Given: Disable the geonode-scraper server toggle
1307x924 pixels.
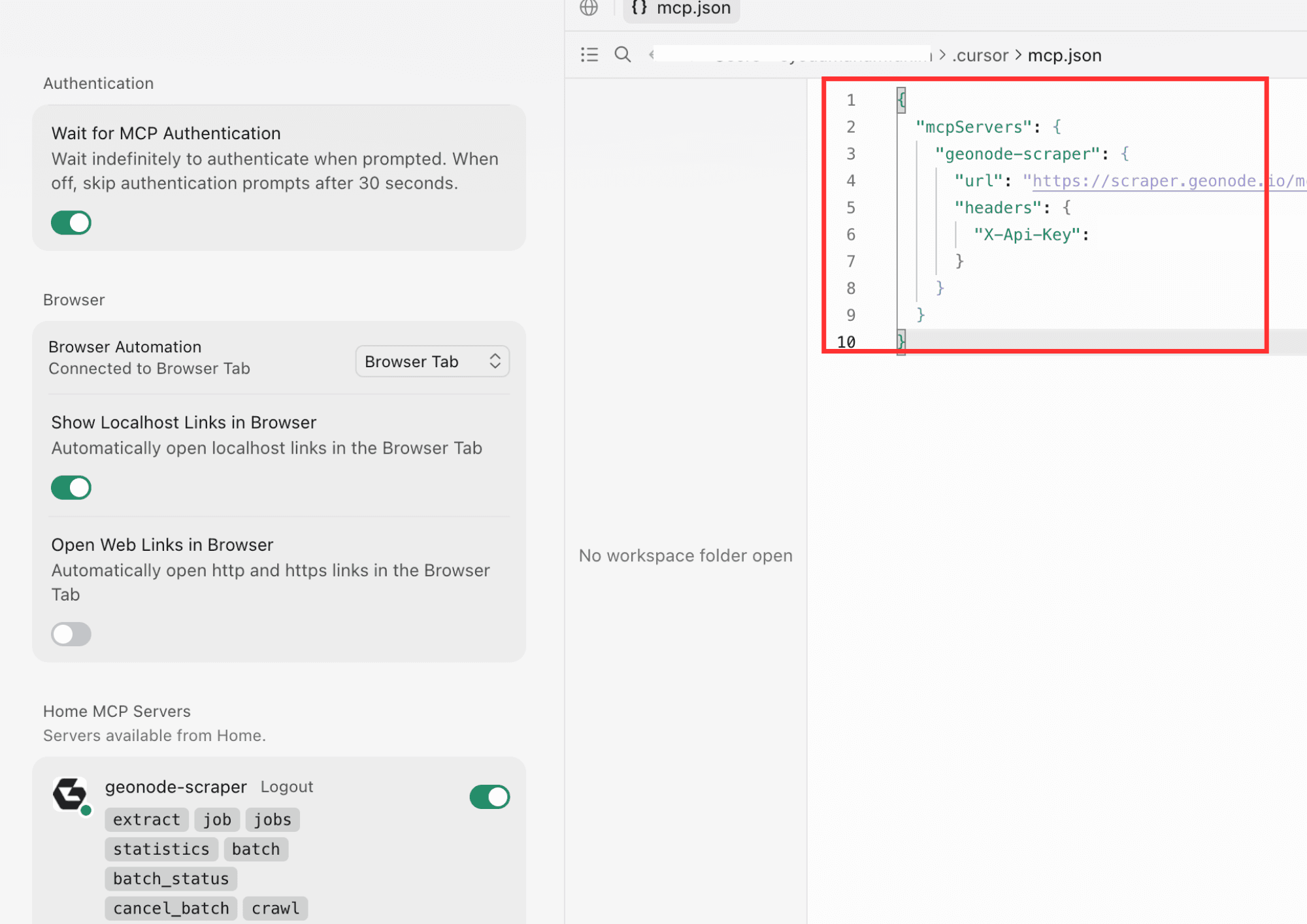Looking at the screenshot, I should [489, 797].
